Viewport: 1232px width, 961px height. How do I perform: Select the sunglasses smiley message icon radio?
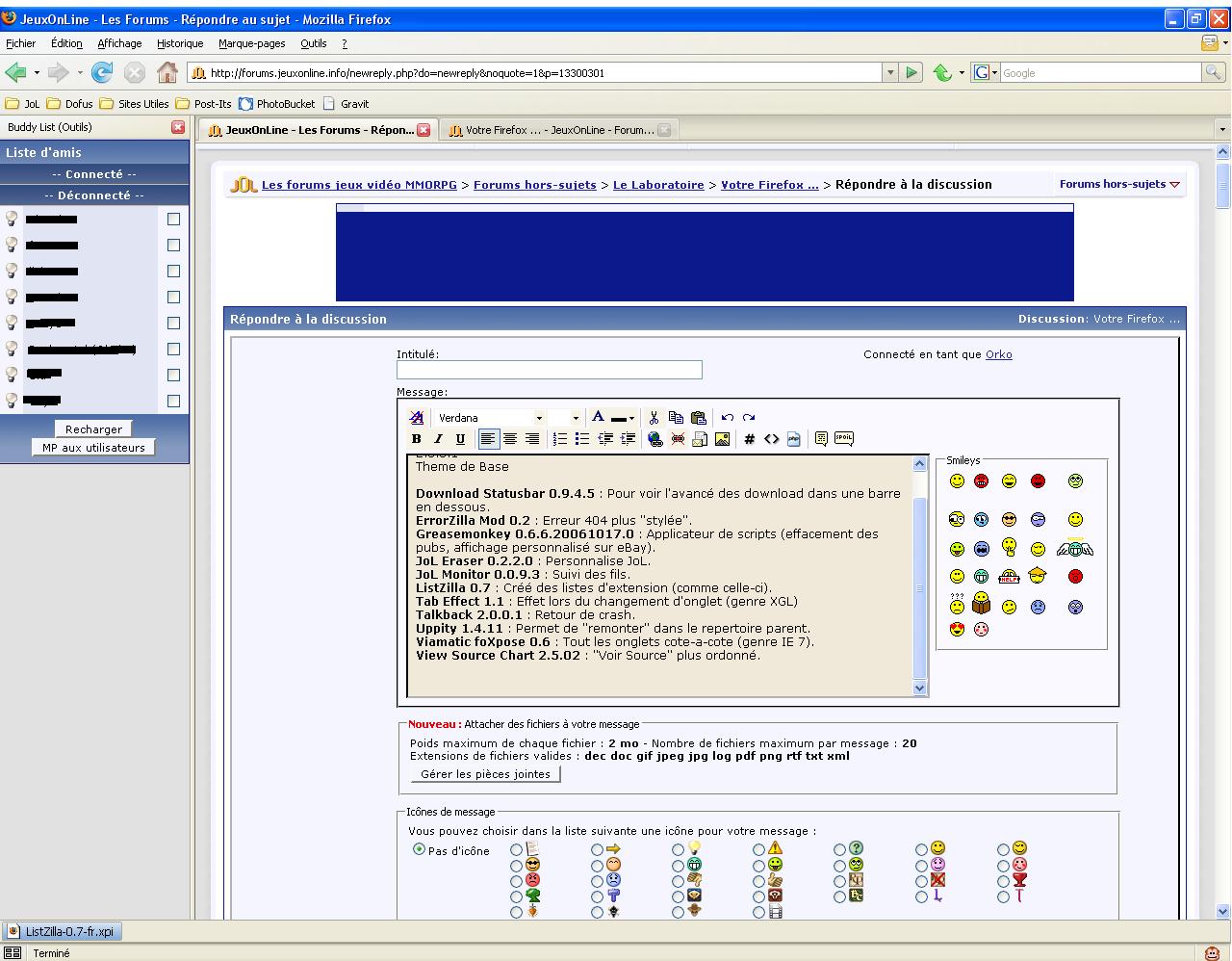coord(516,865)
